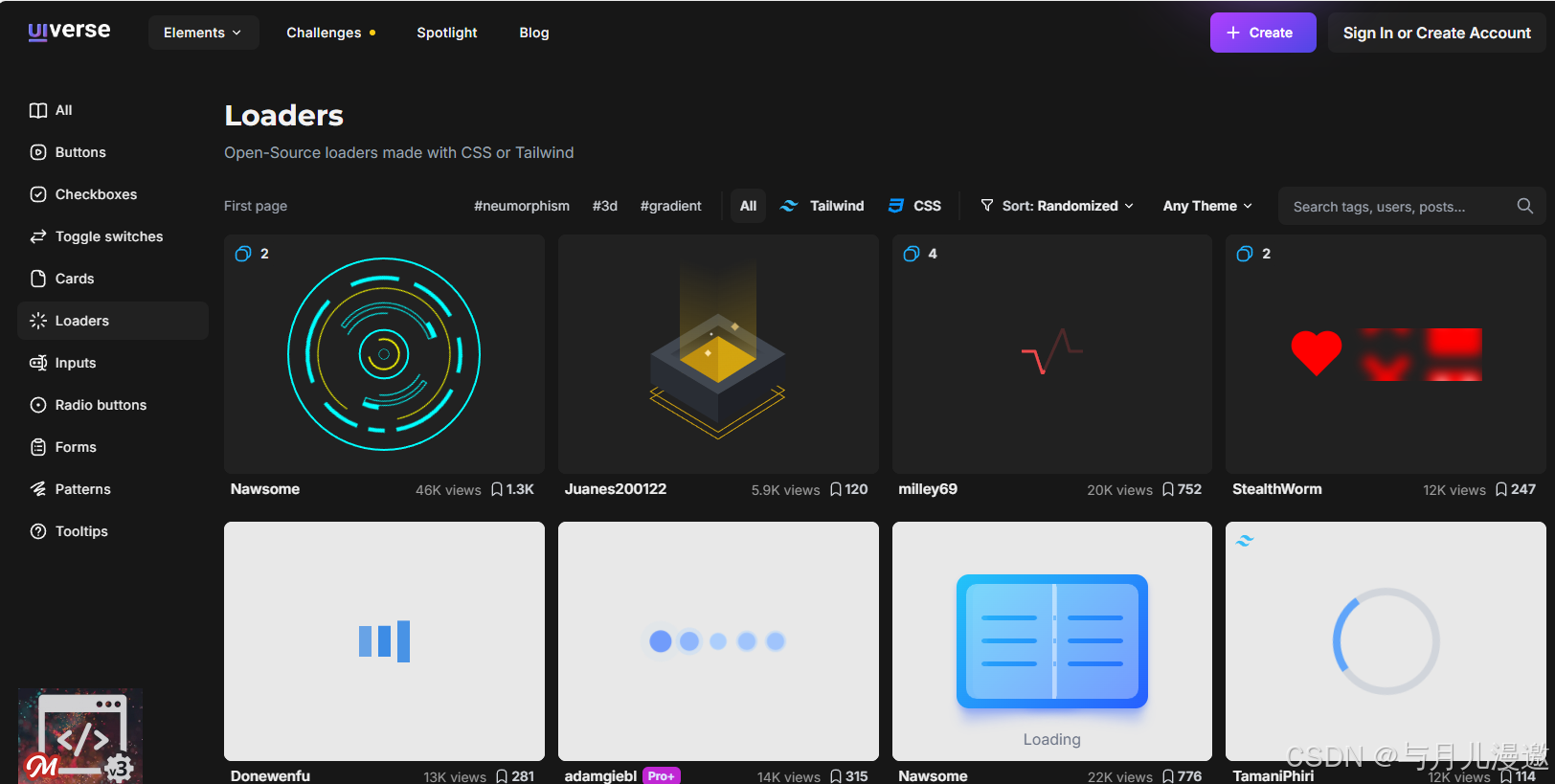Open the StealthWorm author profile
The image size is (1555, 784).
(x=1277, y=489)
